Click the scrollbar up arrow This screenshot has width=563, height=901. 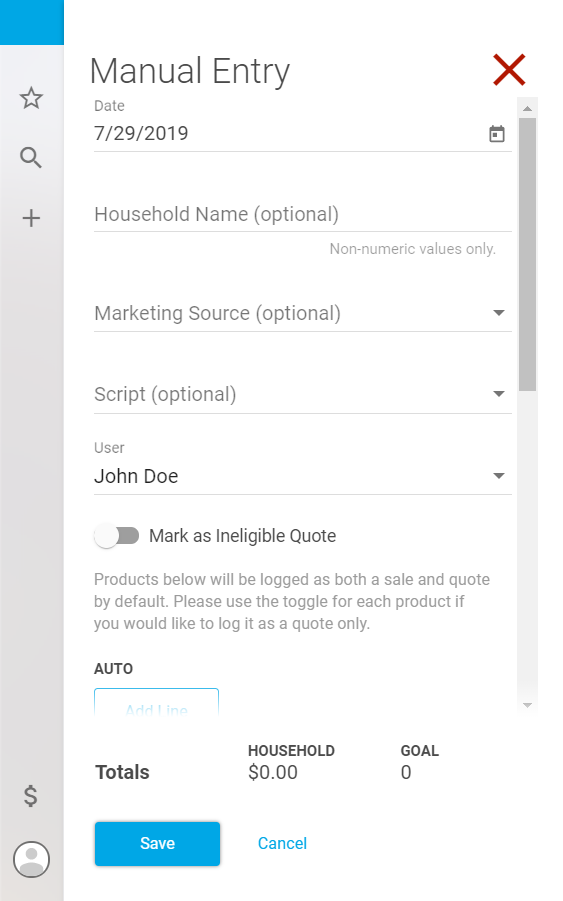527,108
